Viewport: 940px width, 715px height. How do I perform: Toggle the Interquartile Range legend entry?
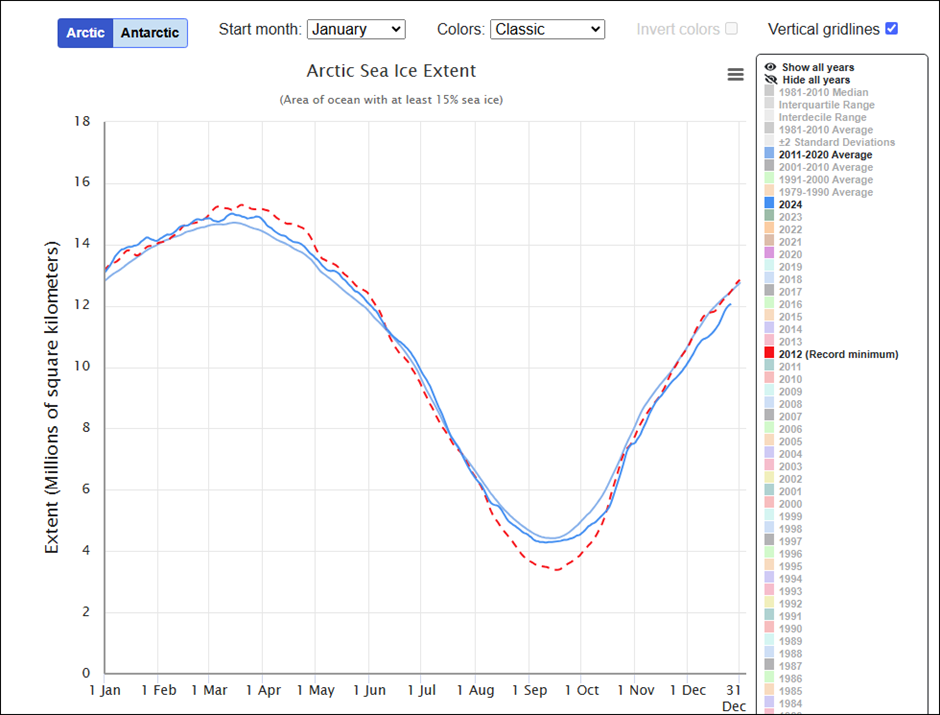point(826,105)
